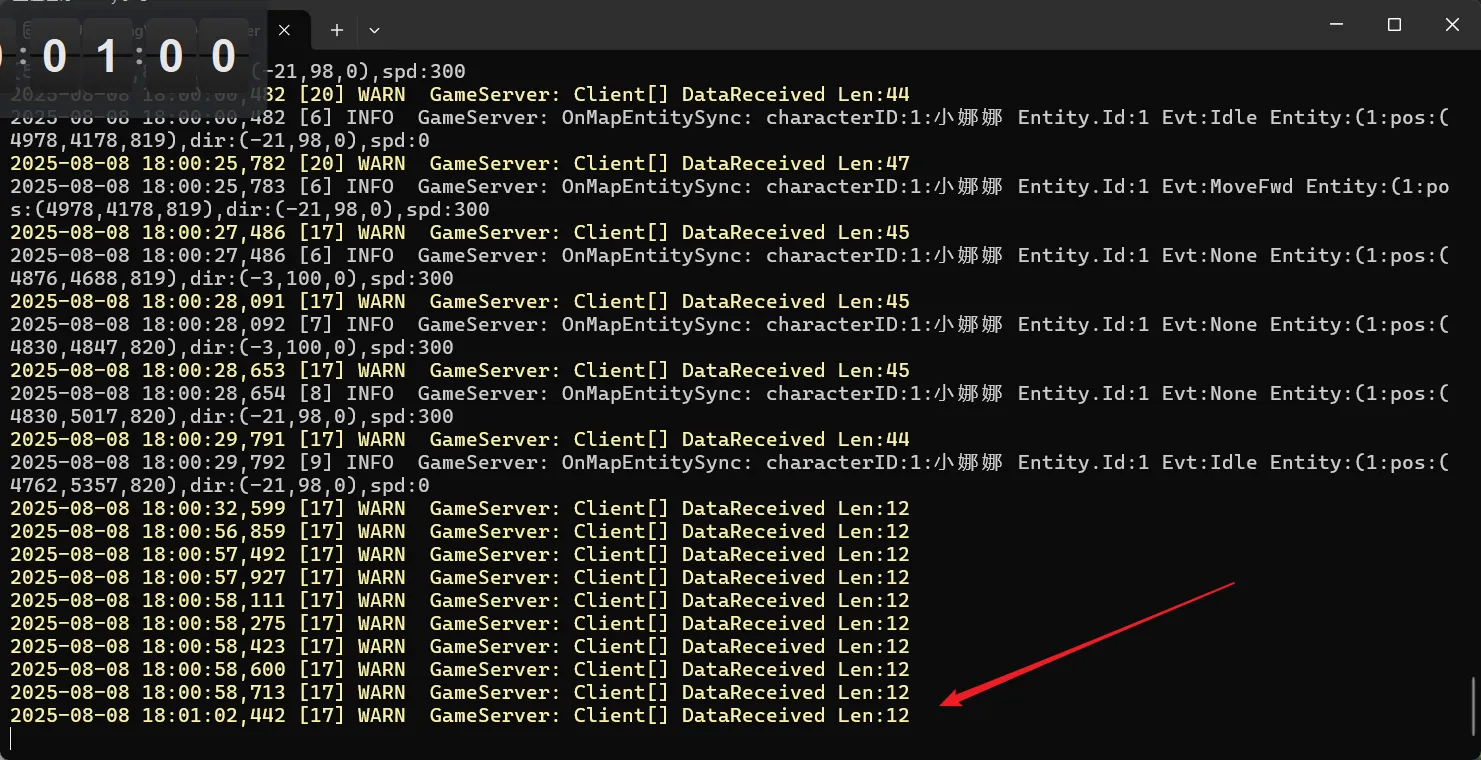Image resolution: width=1481 pixels, height=760 pixels.
Task: Minimize the terminal window
Action: [x=1335, y=25]
